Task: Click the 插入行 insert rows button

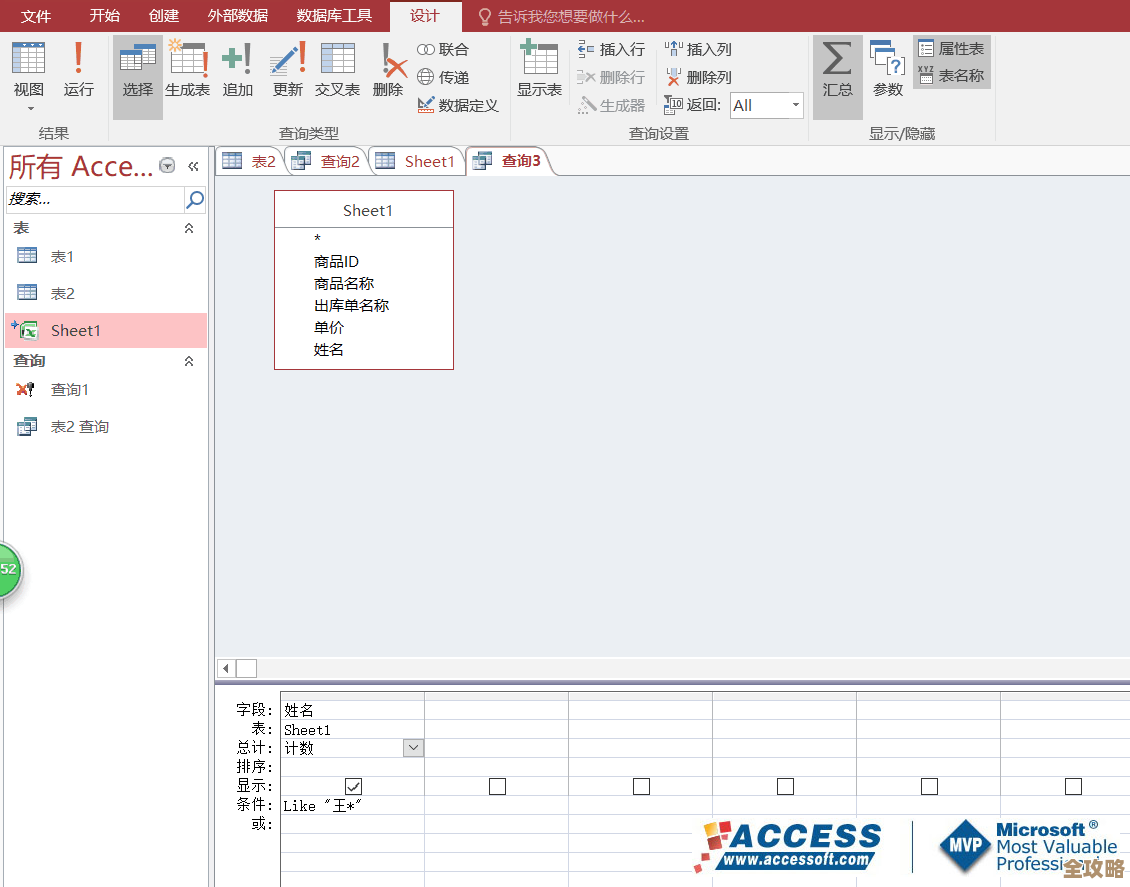Action: (x=610, y=48)
